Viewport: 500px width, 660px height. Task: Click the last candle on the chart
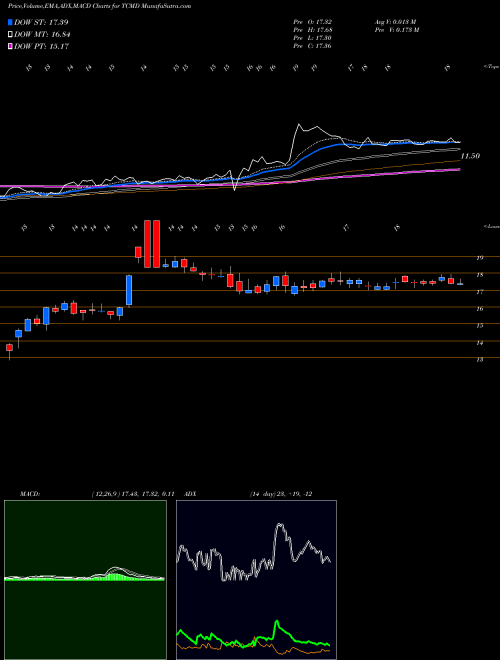click(460, 283)
